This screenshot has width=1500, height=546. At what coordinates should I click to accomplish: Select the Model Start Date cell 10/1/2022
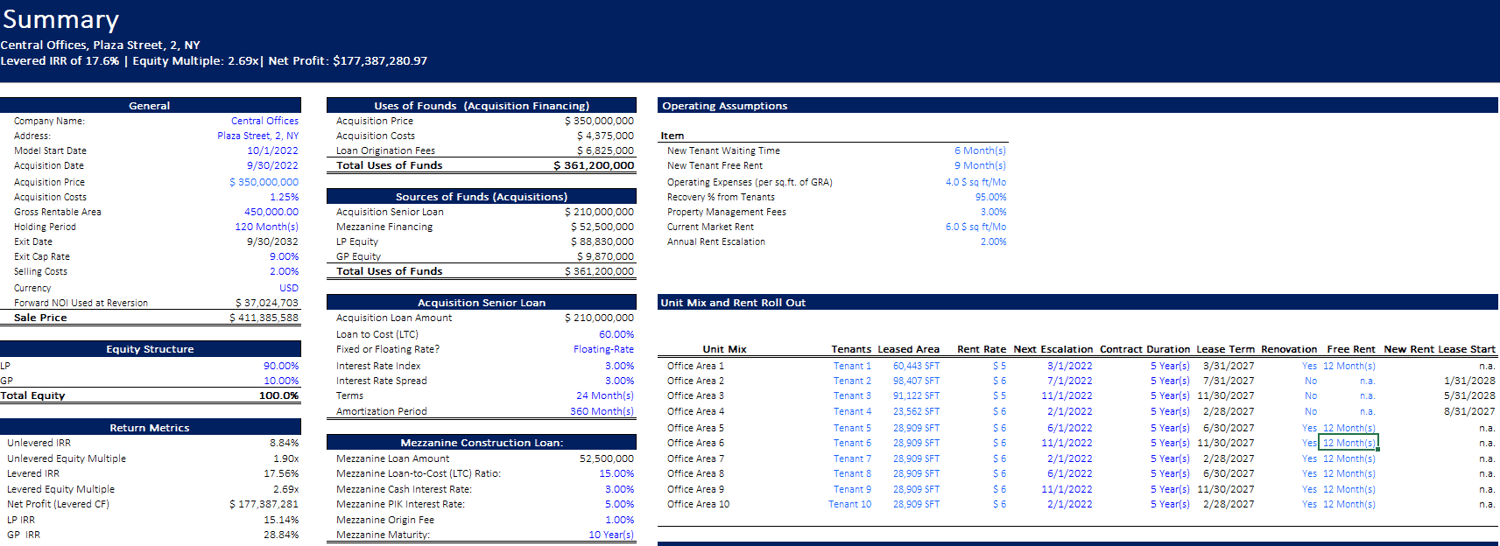click(x=273, y=151)
